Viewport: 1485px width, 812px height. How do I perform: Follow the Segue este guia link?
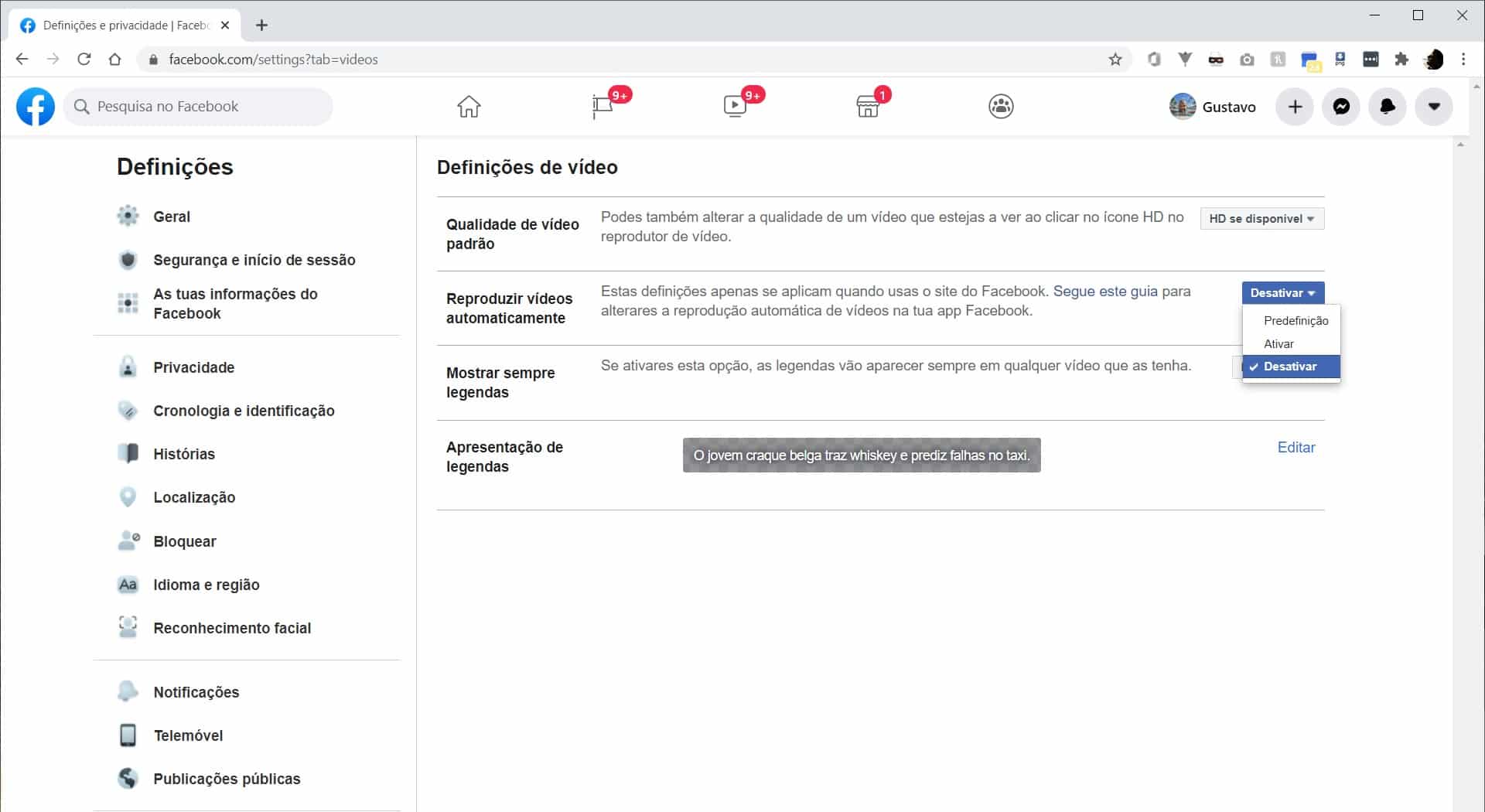click(1105, 292)
